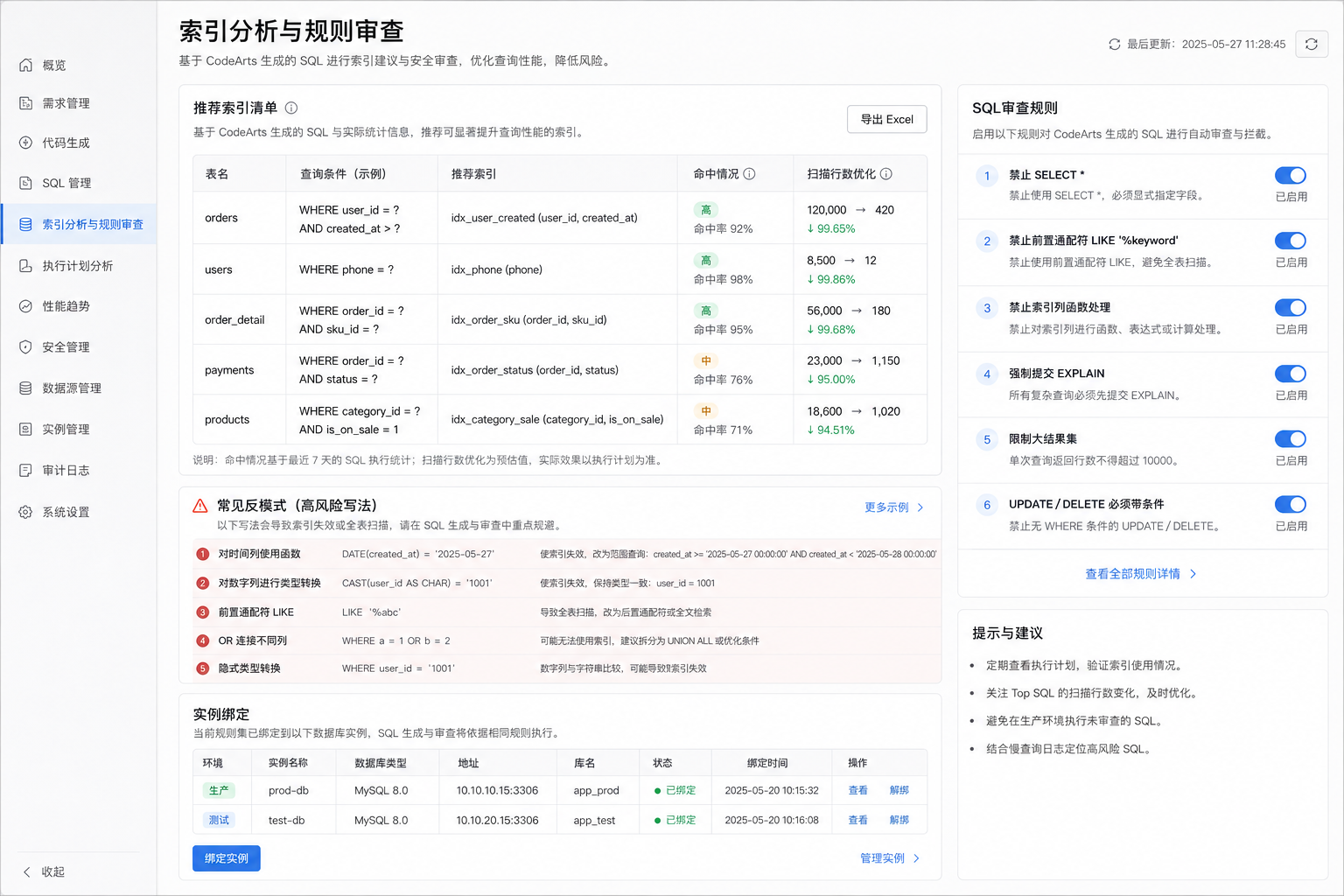The height and width of the screenshot is (896, 1344).
Task: Toggle the 强制提交 EXPLAIN rule switch
Action: (x=1291, y=374)
